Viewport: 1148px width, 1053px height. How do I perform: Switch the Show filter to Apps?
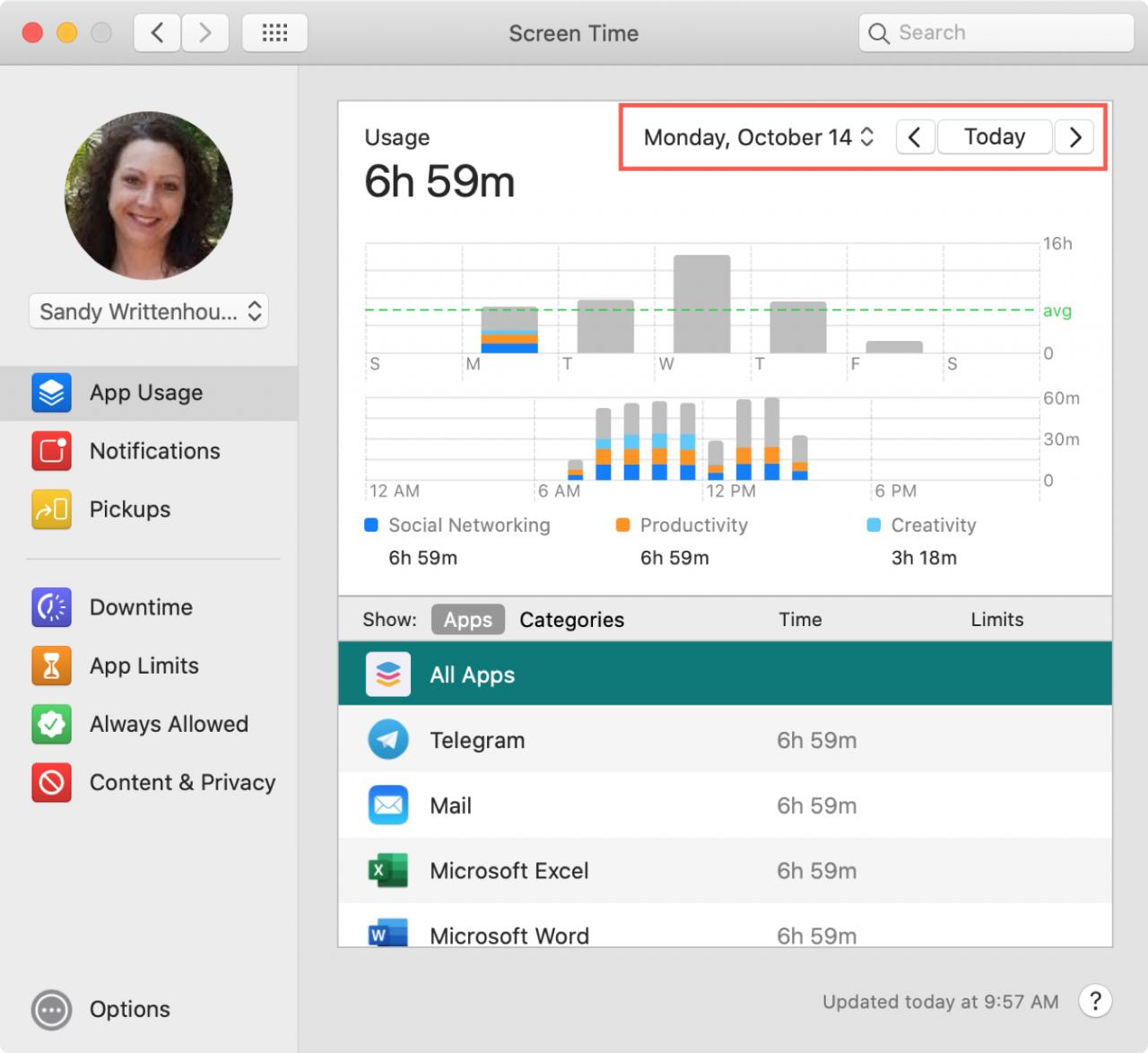468,620
